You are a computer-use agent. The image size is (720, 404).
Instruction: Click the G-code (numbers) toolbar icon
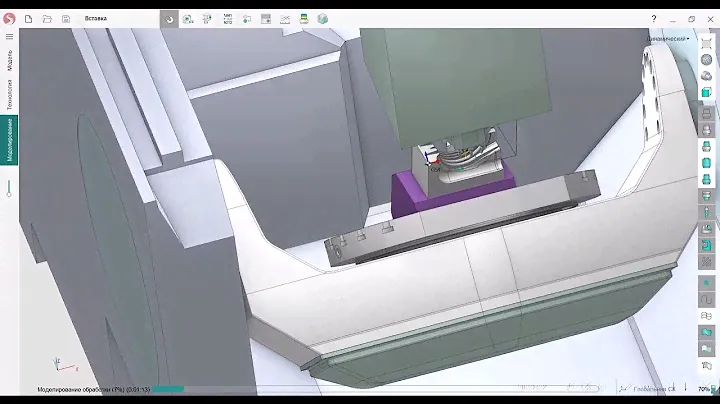tap(227, 18)
